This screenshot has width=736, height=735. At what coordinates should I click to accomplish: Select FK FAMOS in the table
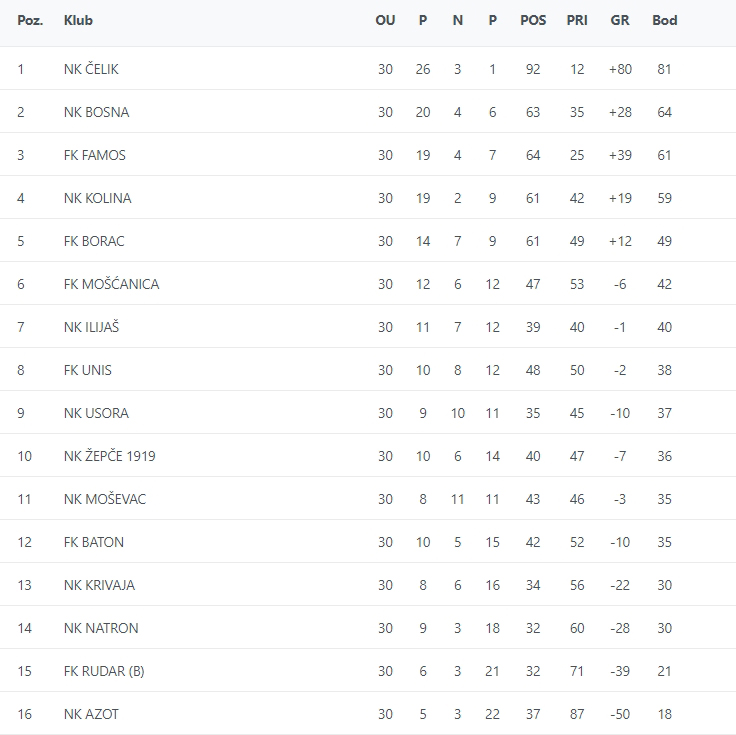click(x=94, y=155)
